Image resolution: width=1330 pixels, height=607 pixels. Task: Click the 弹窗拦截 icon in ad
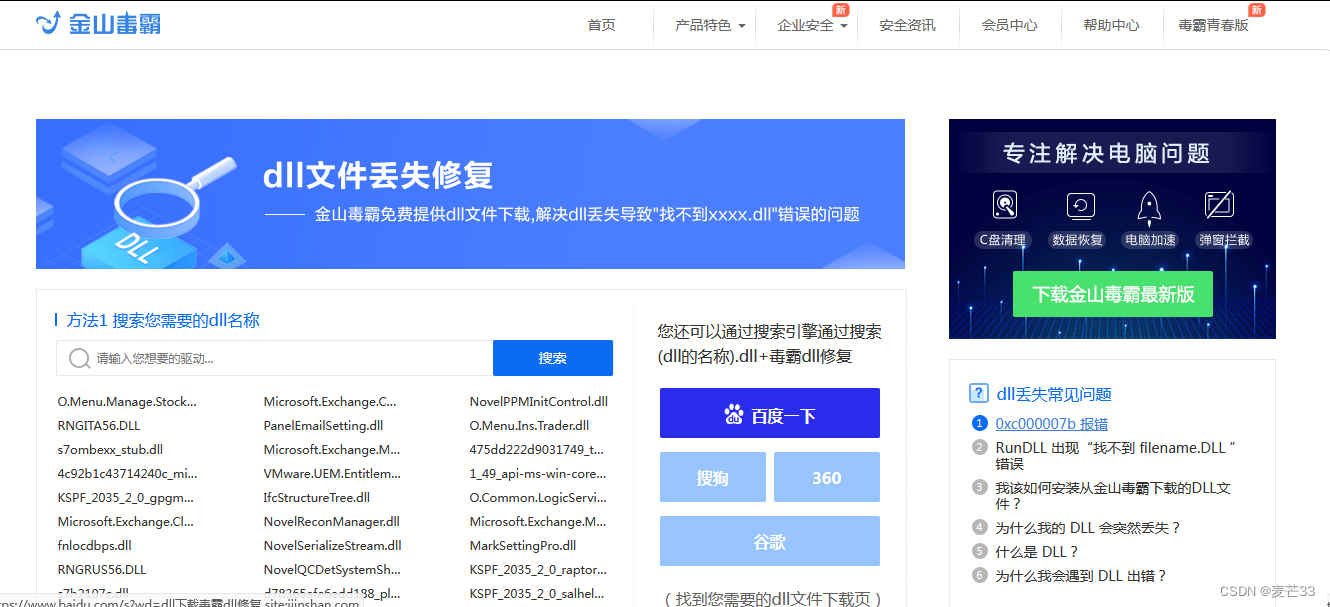(1219, 206)
